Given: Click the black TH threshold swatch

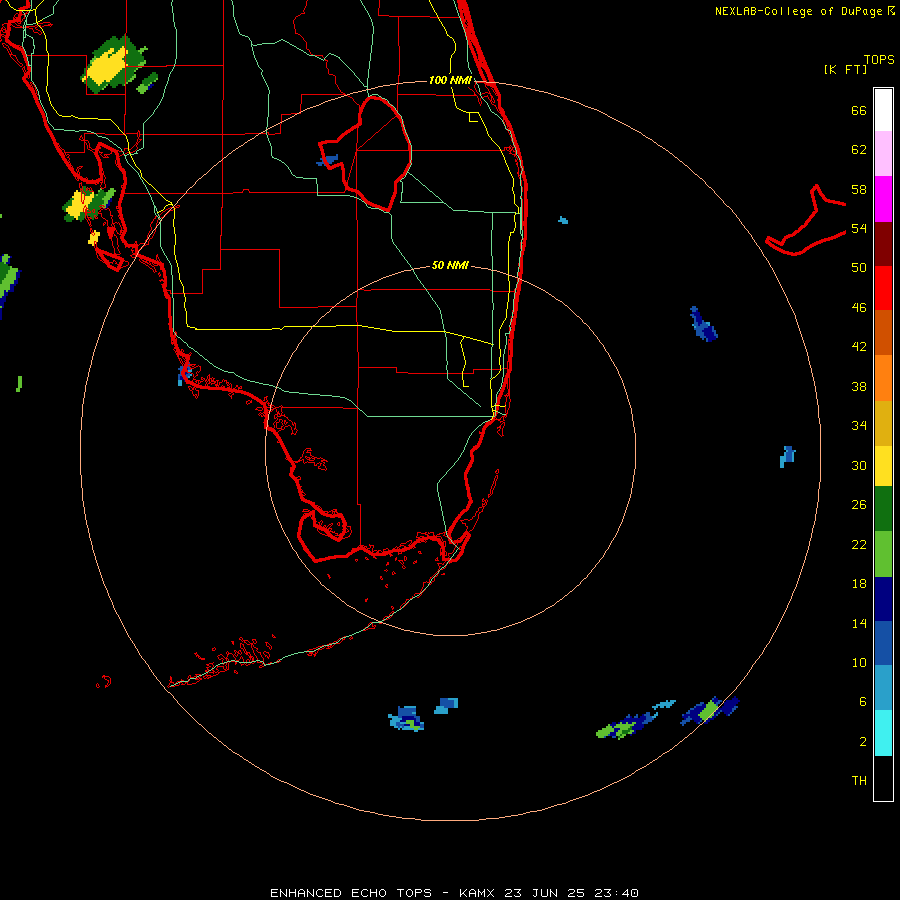Looking at the screenshot, I should [x=883, y=778].
